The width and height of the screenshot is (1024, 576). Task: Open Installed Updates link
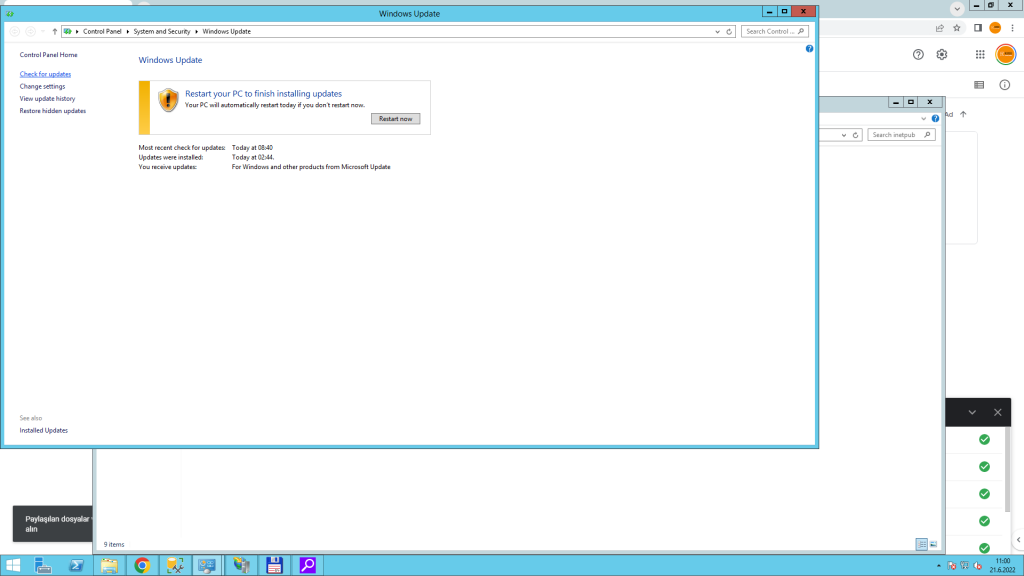point(44,430)
